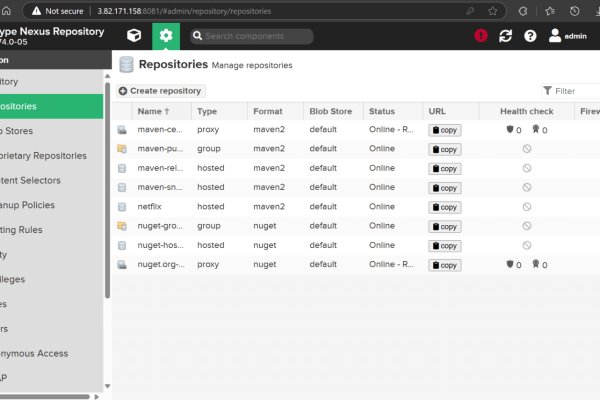
Task: Click the maven-public group repository icon
Action: (122, 149)
